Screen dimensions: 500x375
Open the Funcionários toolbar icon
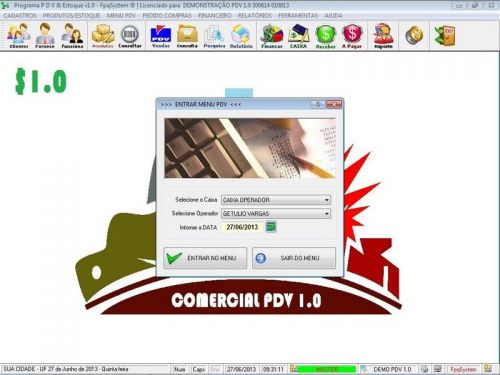point(72,35)
